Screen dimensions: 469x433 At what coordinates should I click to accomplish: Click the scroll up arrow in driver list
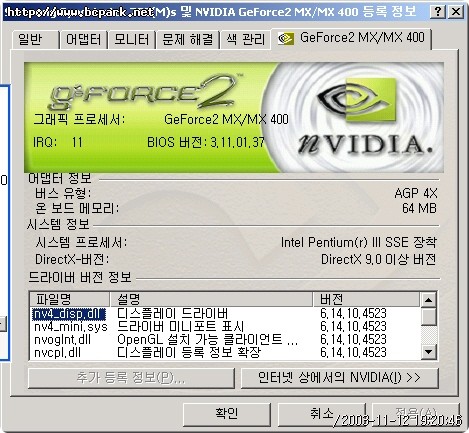point(428,300)
